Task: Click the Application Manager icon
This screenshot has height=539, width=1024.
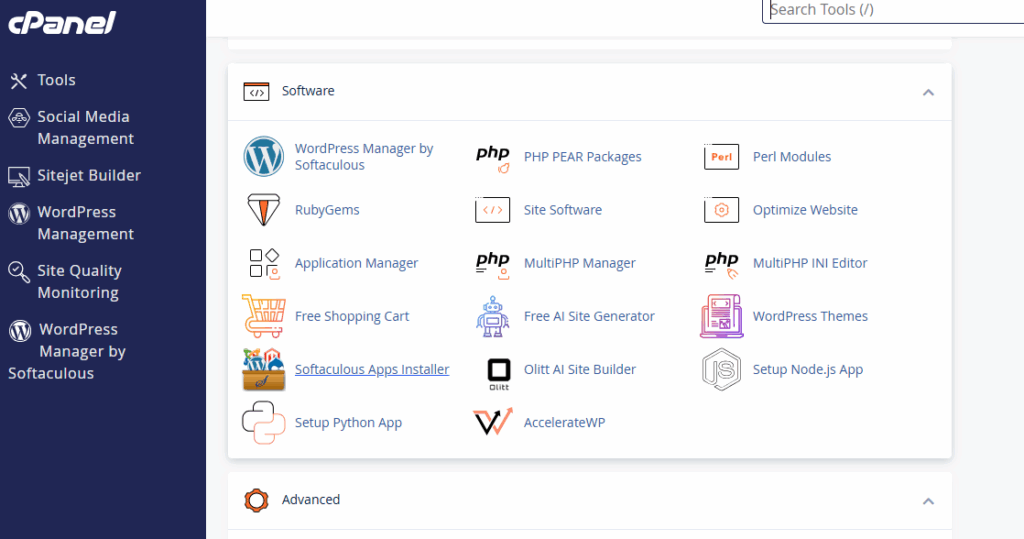Action: (x=264, y=263)
